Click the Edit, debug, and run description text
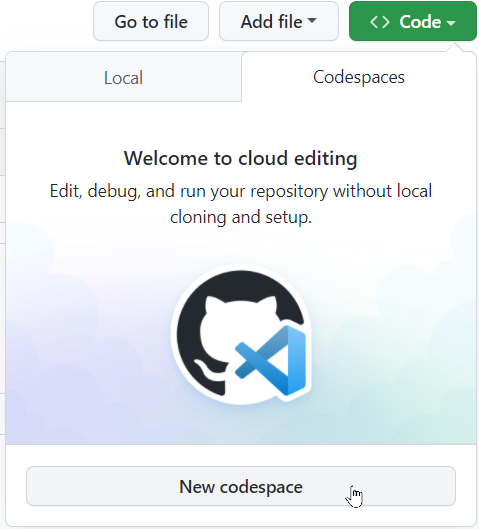 (x=241, y=204)
